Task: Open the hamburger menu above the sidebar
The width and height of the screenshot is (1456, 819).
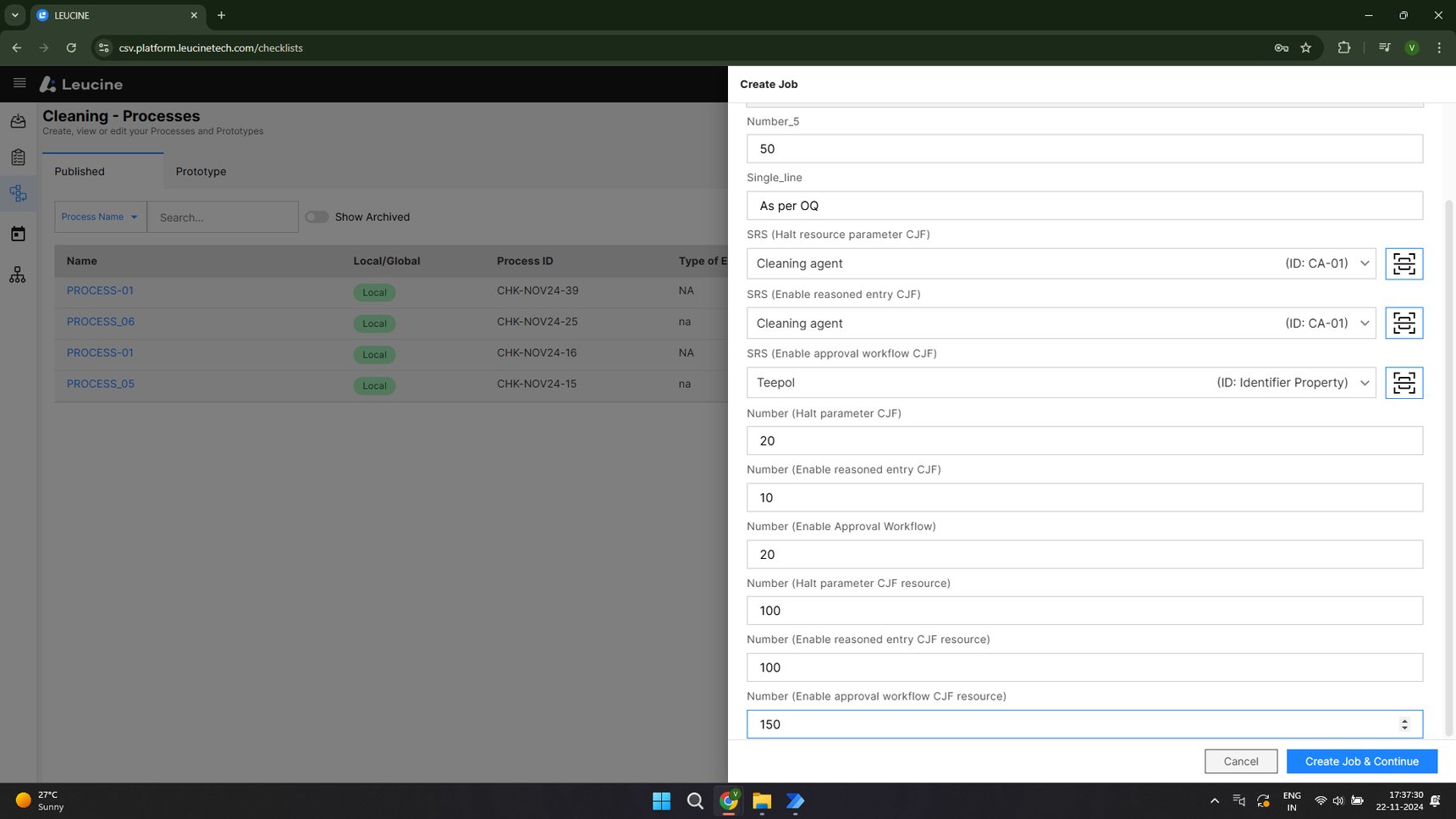Action: [19, 83]
